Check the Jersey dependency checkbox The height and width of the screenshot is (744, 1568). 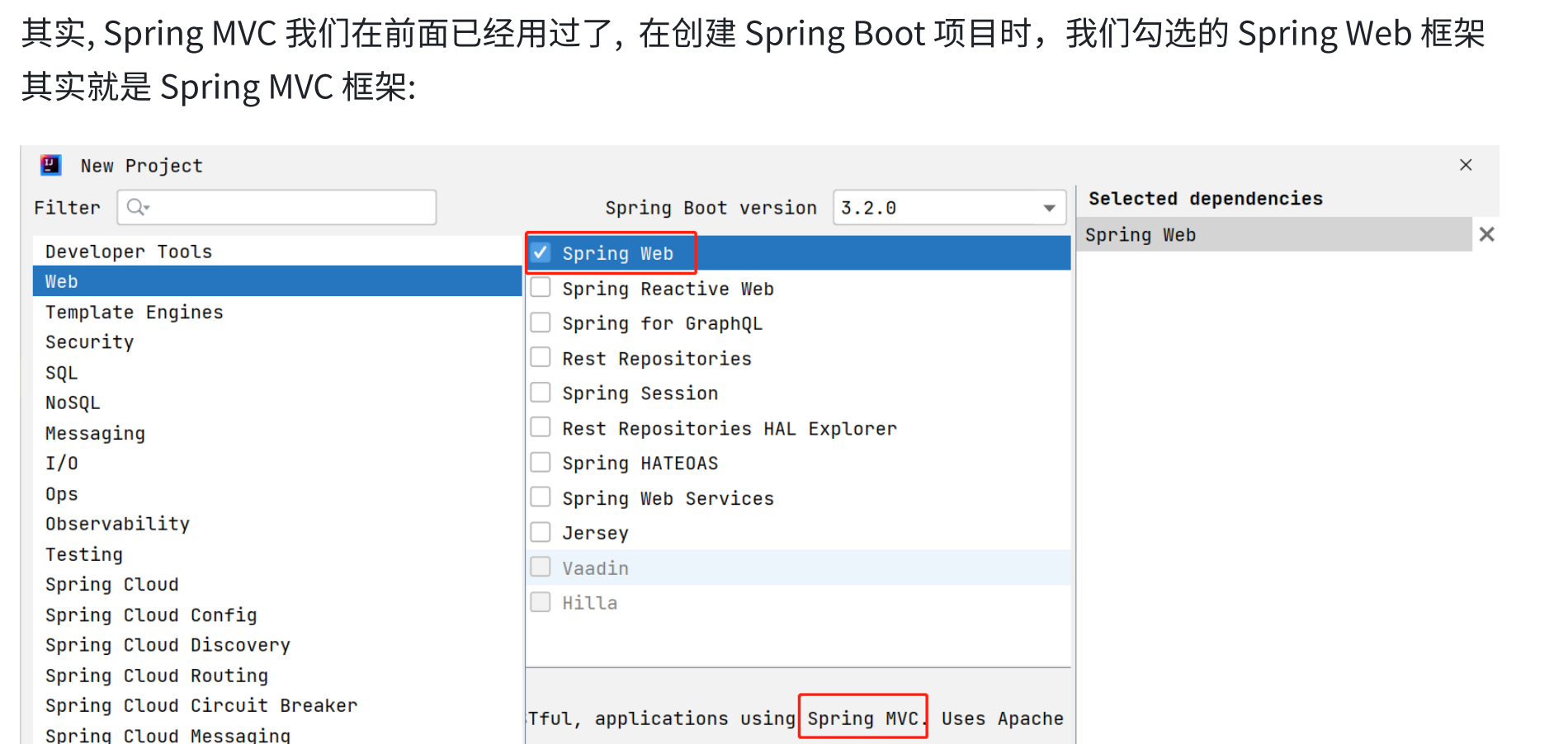click(x=541, y=533)
